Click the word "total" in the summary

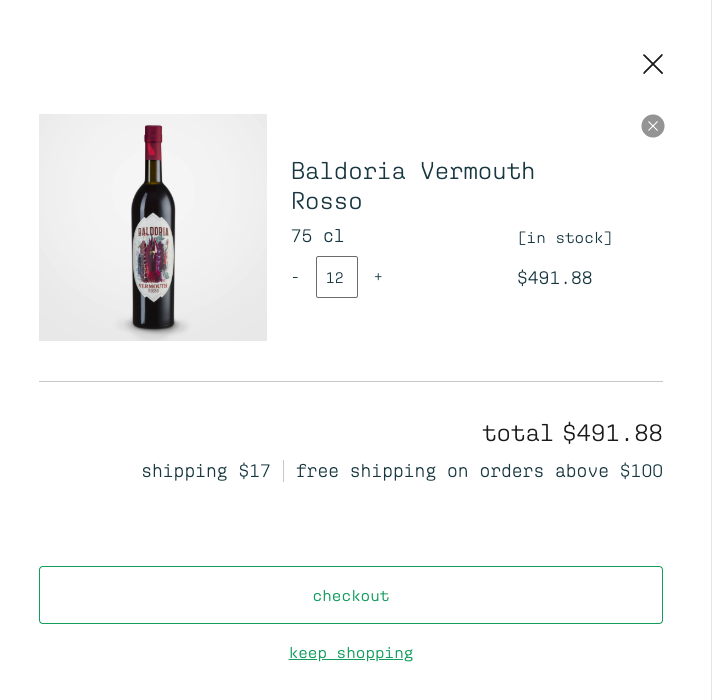tap(517, 433)
